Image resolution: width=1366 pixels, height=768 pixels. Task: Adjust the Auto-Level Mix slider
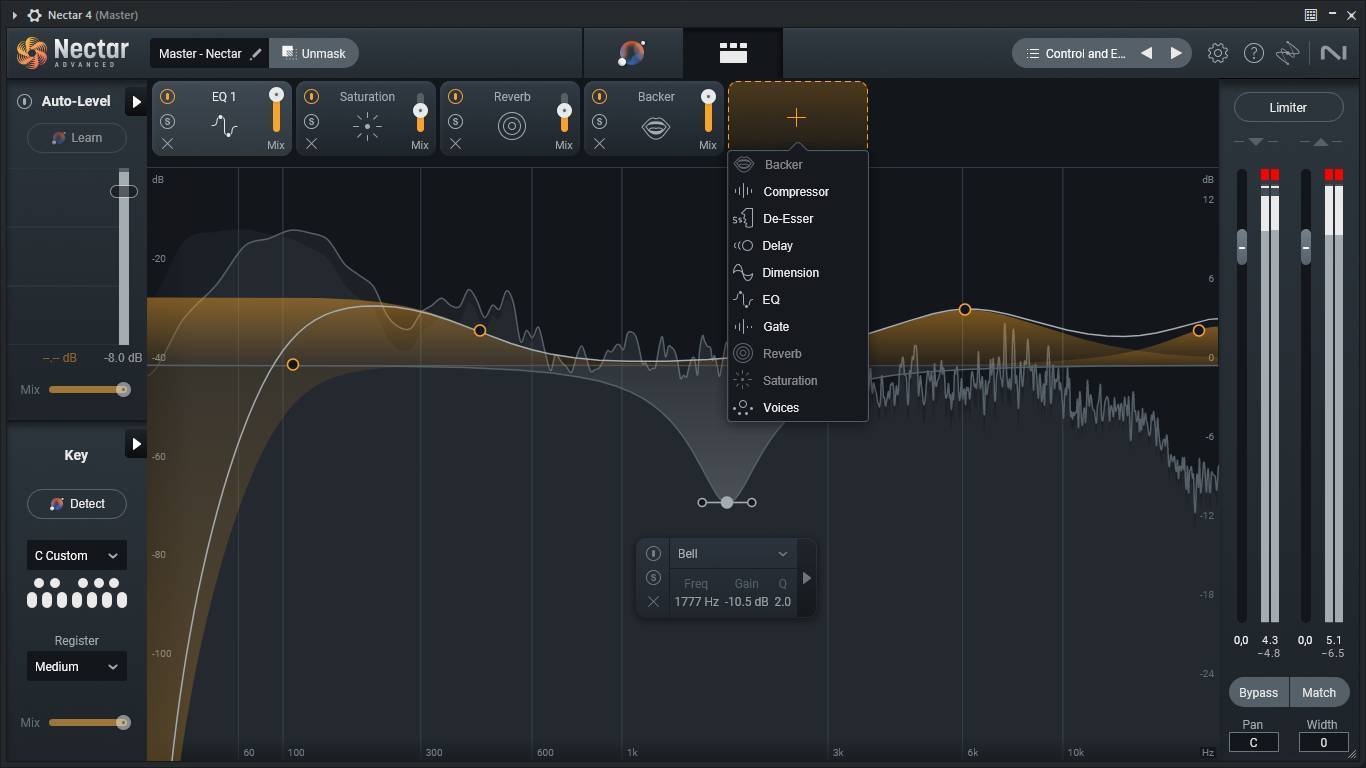pos(89,389)
